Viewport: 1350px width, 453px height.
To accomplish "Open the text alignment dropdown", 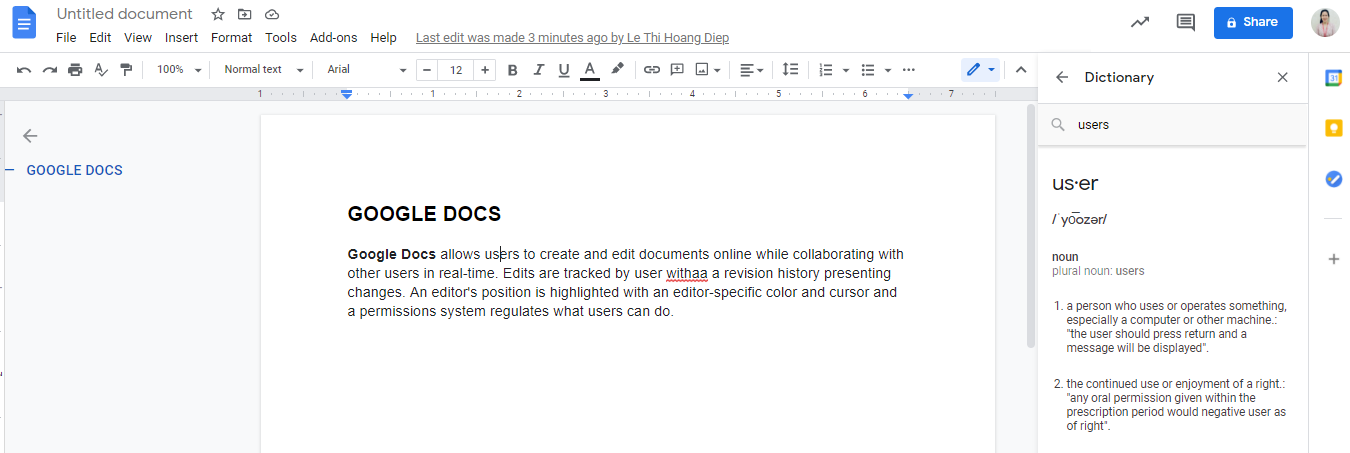I will pos(752,70).
